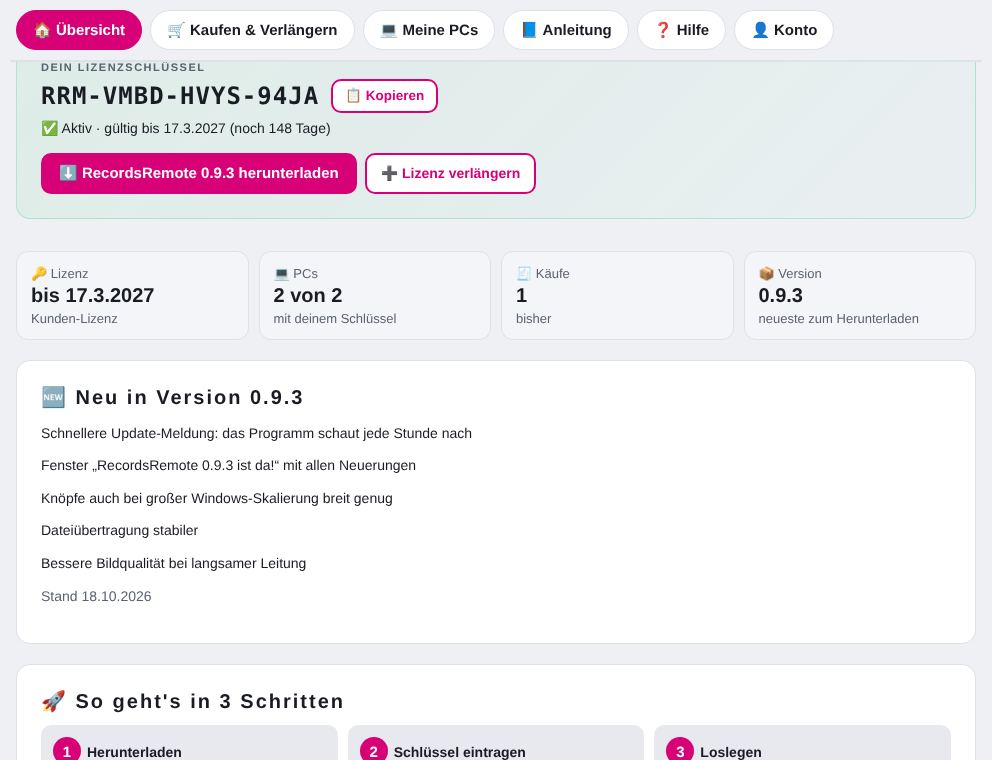This screenshot has width=992, height=760.
Task: Click the download arrow icon
Action: (68, 173)
